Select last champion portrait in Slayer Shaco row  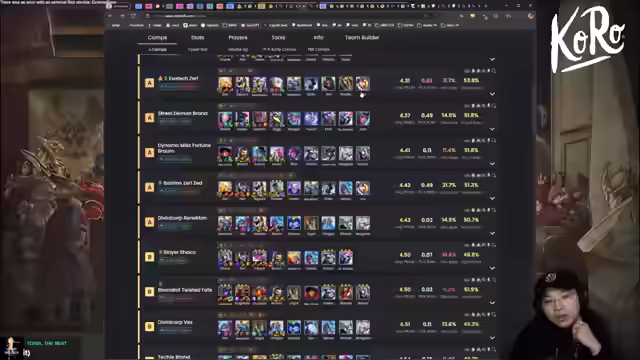point(345,258)
